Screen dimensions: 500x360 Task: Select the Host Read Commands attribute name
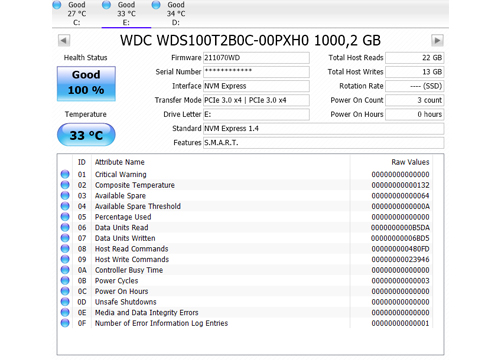131,249
